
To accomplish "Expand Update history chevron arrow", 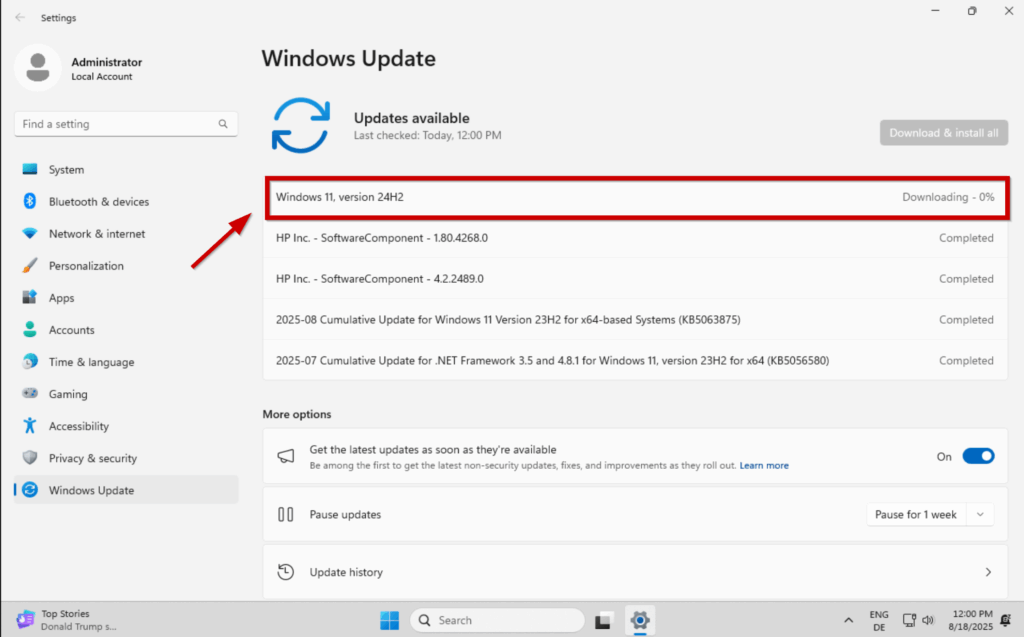I will pyautogui.click(x=988, y=572).
